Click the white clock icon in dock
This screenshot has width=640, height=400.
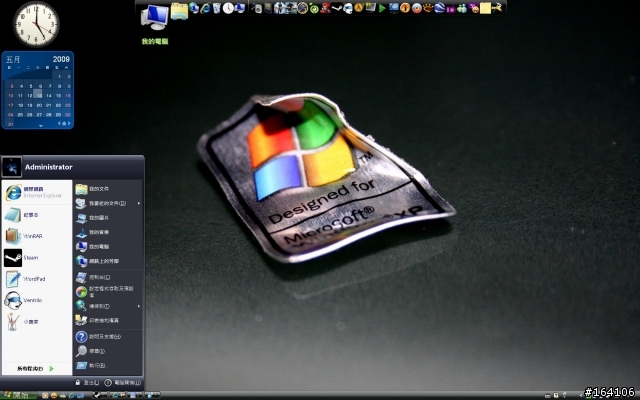[228, 8]
